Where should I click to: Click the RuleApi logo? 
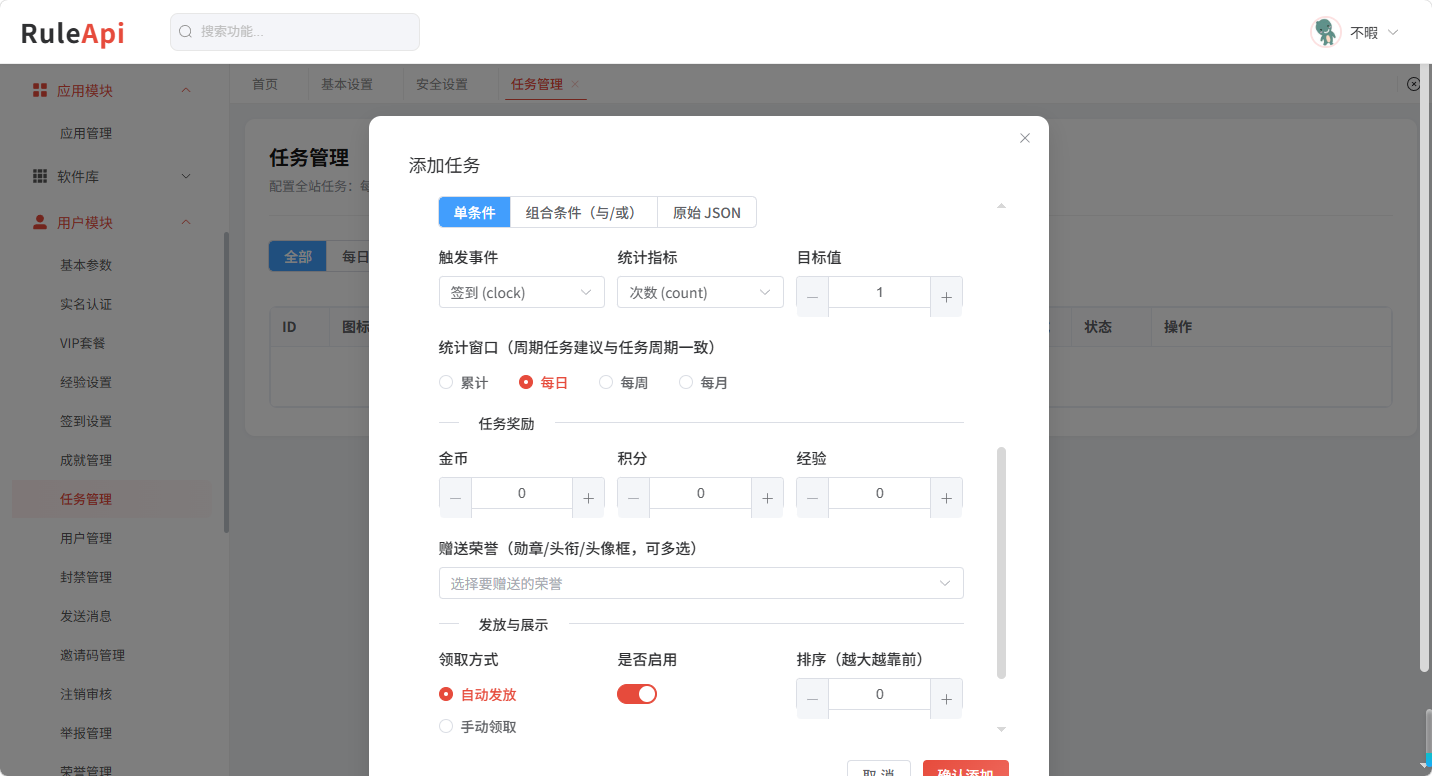click(x=73, y=33)
